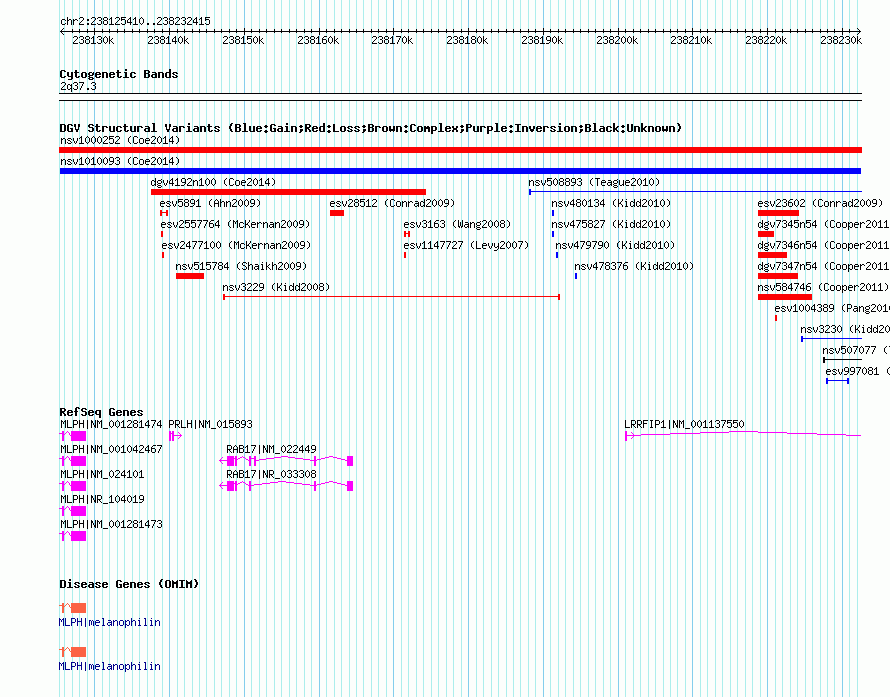Click the RefSeq Genes track title

click(101, 412)
